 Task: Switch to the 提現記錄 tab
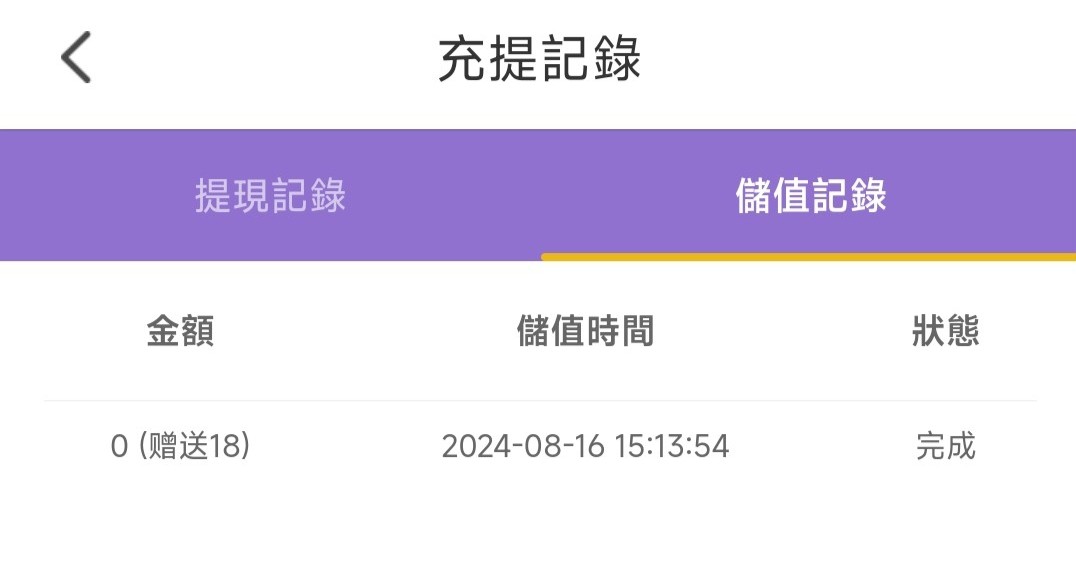[270, 196]
